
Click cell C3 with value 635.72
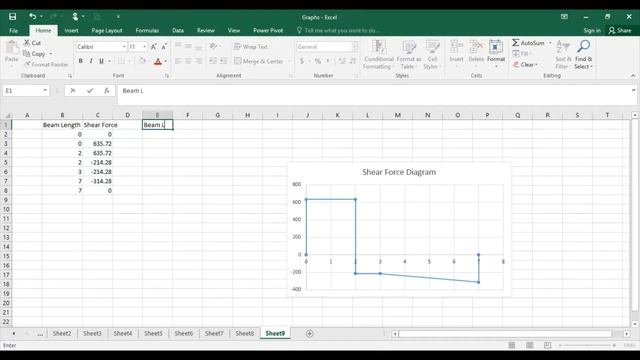98,144
